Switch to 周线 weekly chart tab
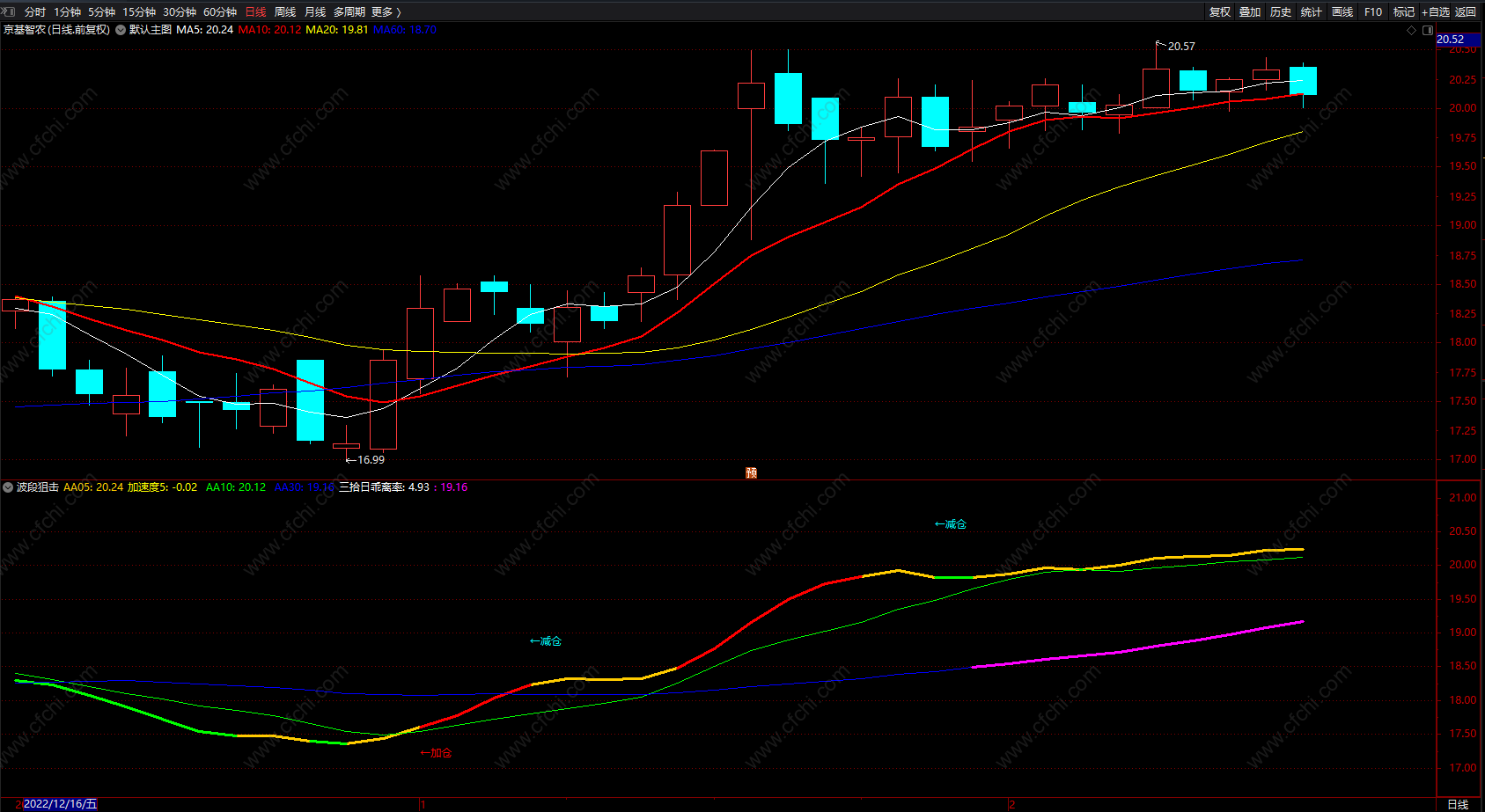 (x=284, y=11)
